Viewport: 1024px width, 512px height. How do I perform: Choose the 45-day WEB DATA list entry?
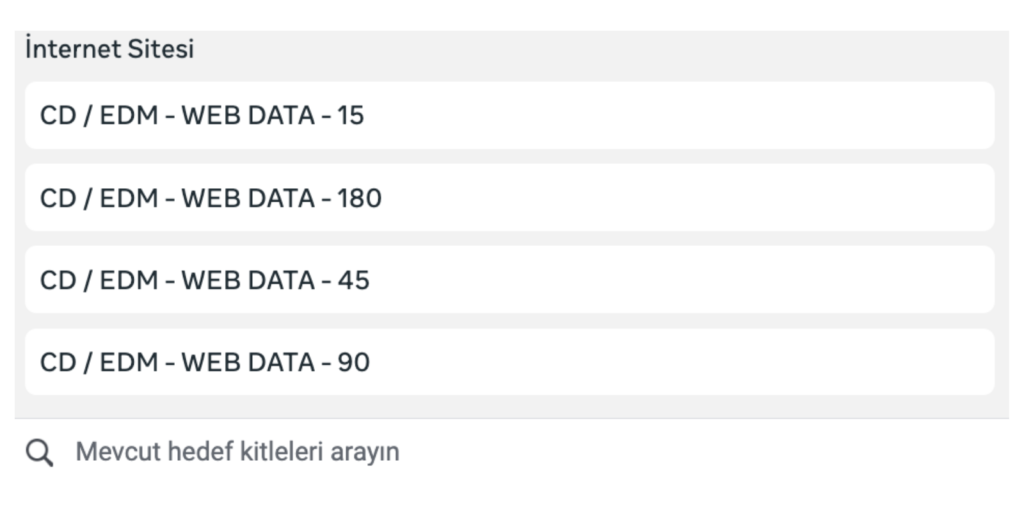pos(509,280)
